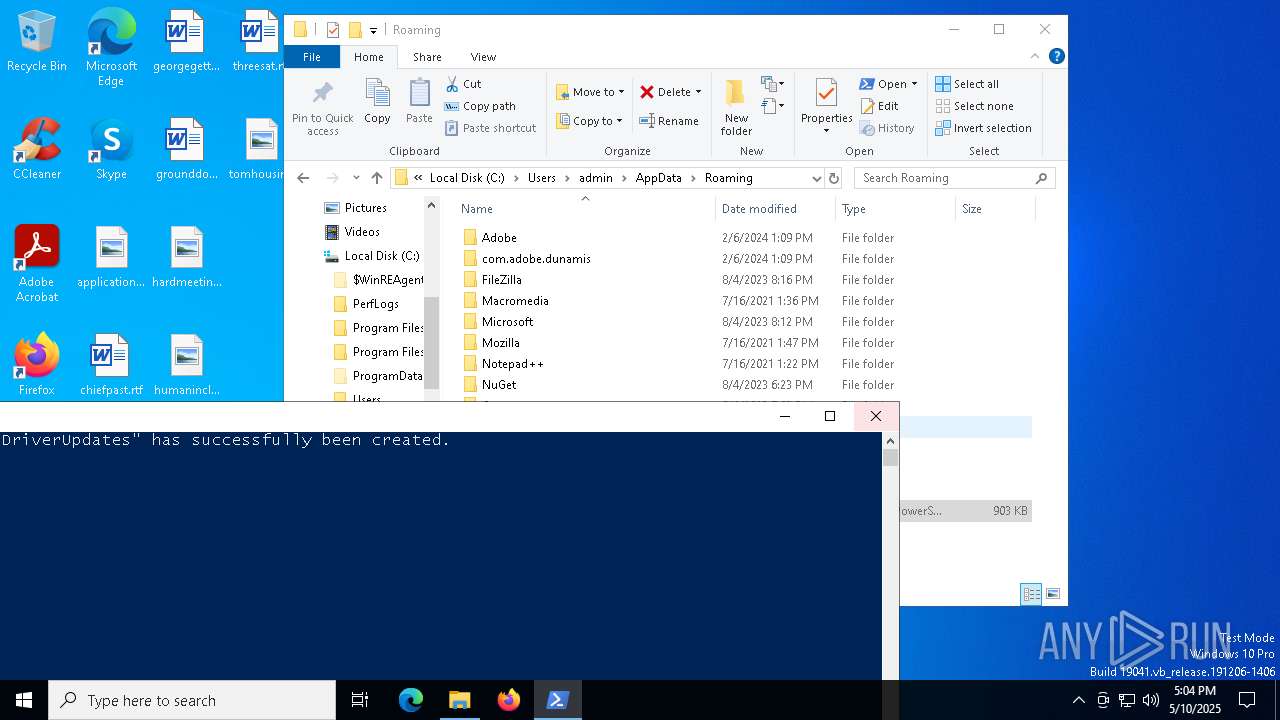Open the notification center icon
The width and height of the screenshot is (1280, 720).
pyautogui.click(x=1247, y=700)
